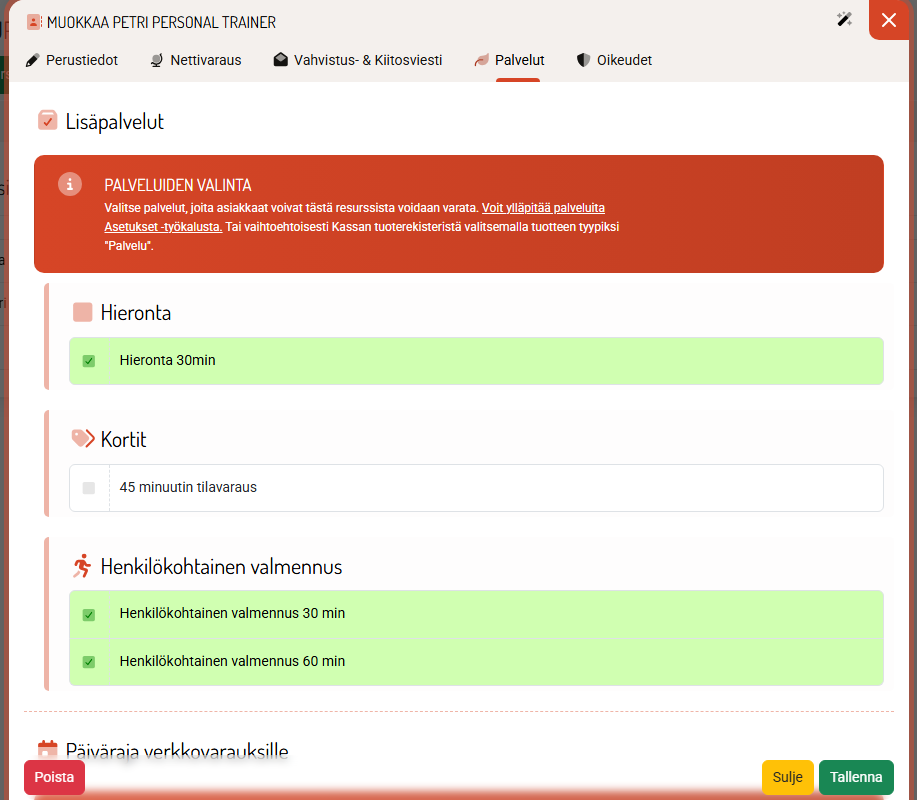Screen dimensions: 917x800
Task: Switch to the Nettivaraus tab
Action: [x=196, y=60]
